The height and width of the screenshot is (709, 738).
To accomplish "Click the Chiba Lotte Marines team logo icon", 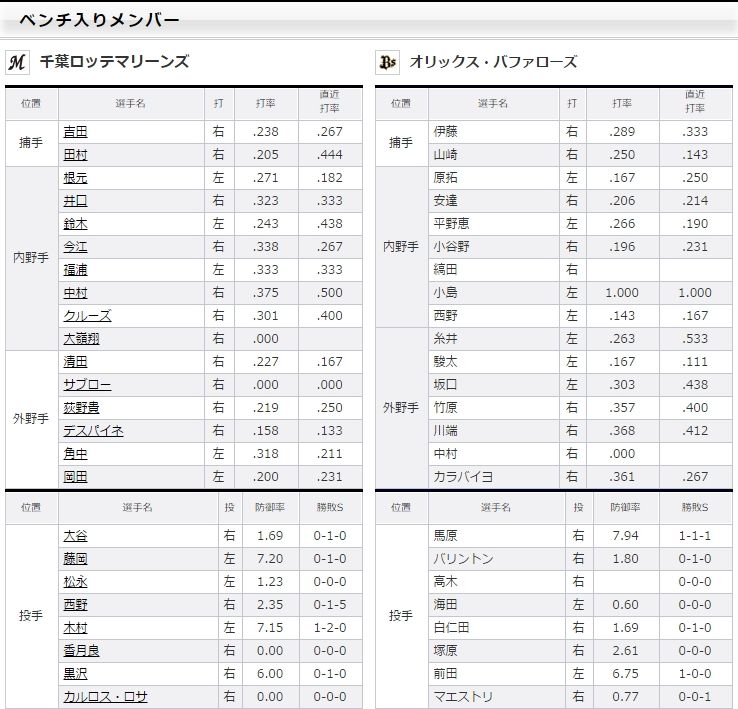I will pos(17,62).
